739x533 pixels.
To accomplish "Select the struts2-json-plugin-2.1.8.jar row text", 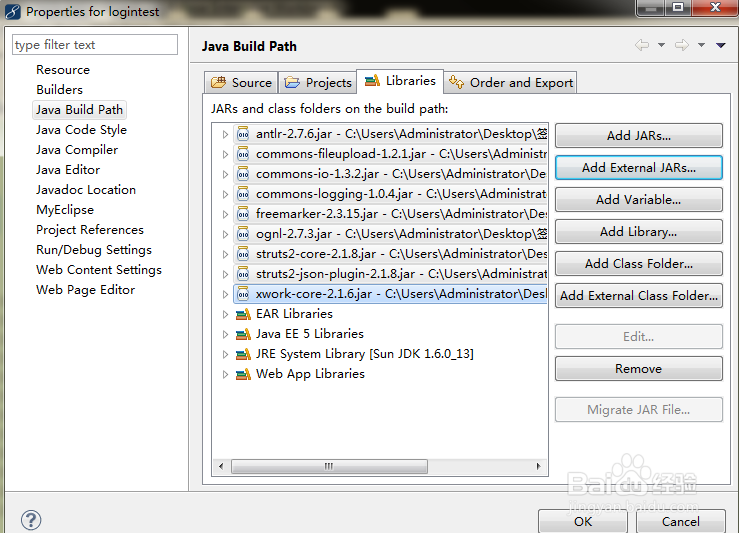I will click(x=401, y=274).
